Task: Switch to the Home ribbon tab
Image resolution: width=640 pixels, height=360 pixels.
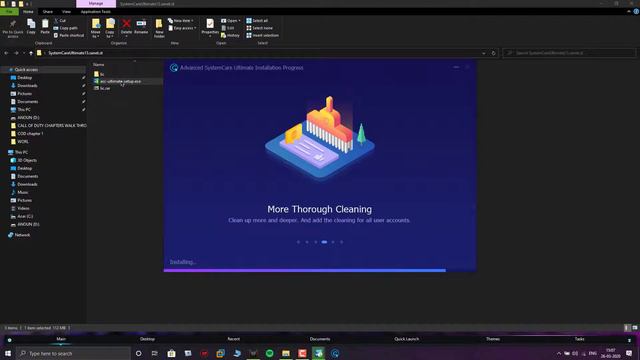Action: point(28,12)
